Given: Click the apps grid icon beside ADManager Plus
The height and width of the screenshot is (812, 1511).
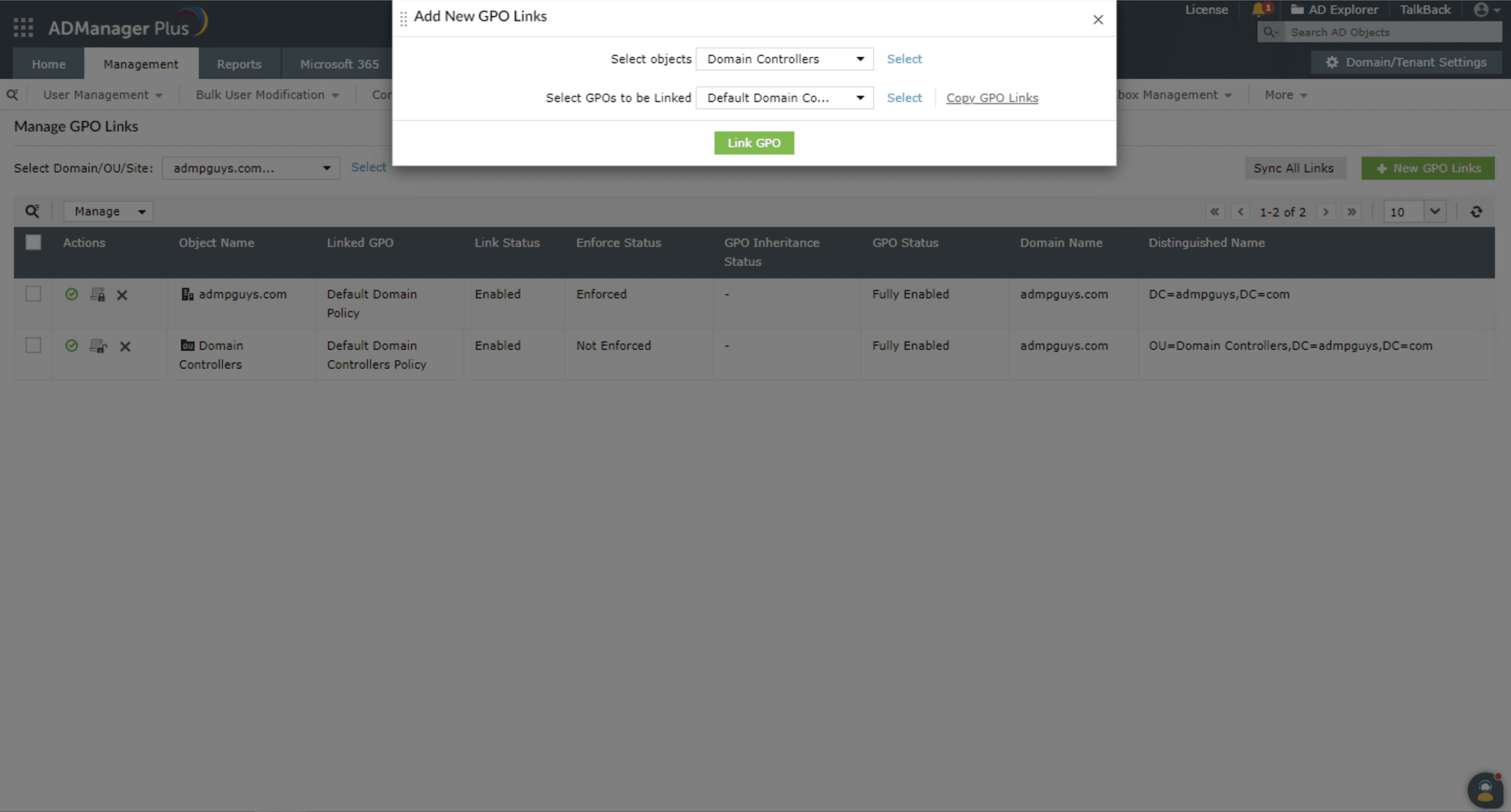Looking at the screenshot, I should click(24, 27).
